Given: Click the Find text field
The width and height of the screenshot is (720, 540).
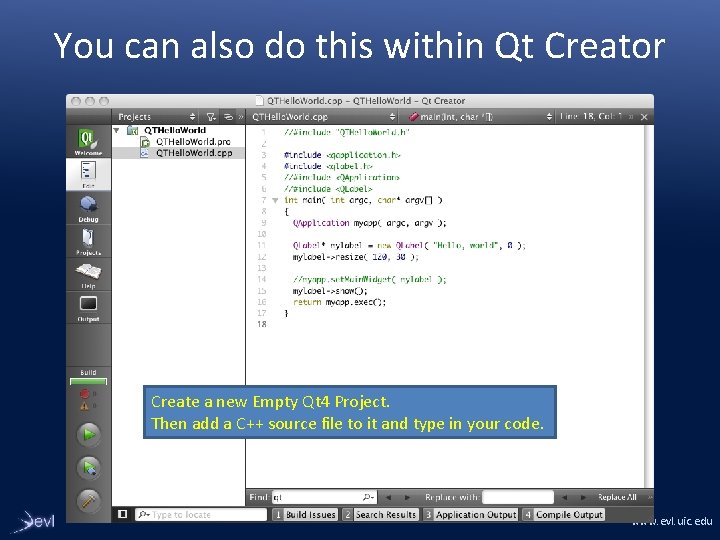Looking at the screenshot, I should tap(324, 497).
